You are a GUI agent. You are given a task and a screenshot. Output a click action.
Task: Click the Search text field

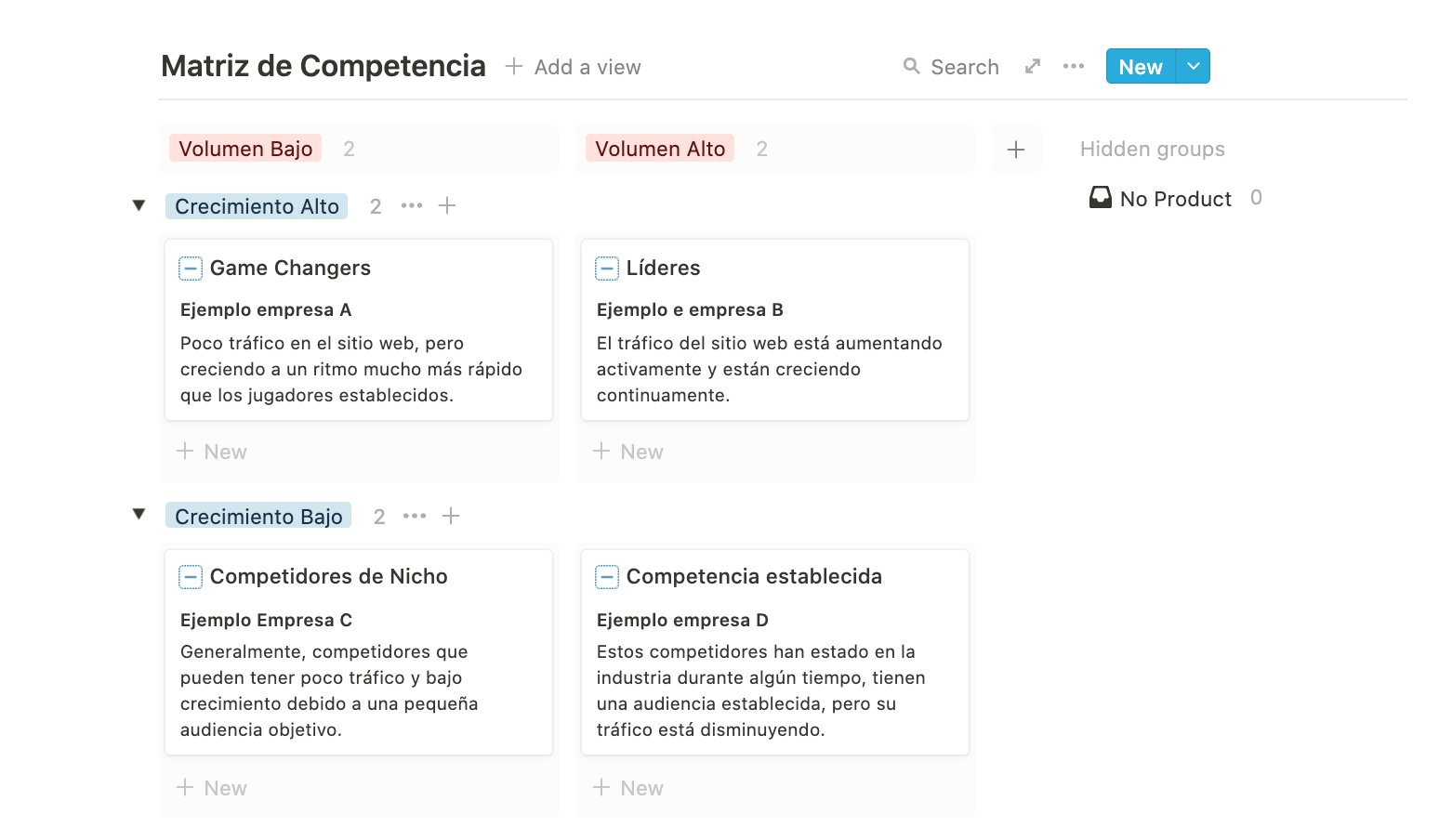point(965,67)
